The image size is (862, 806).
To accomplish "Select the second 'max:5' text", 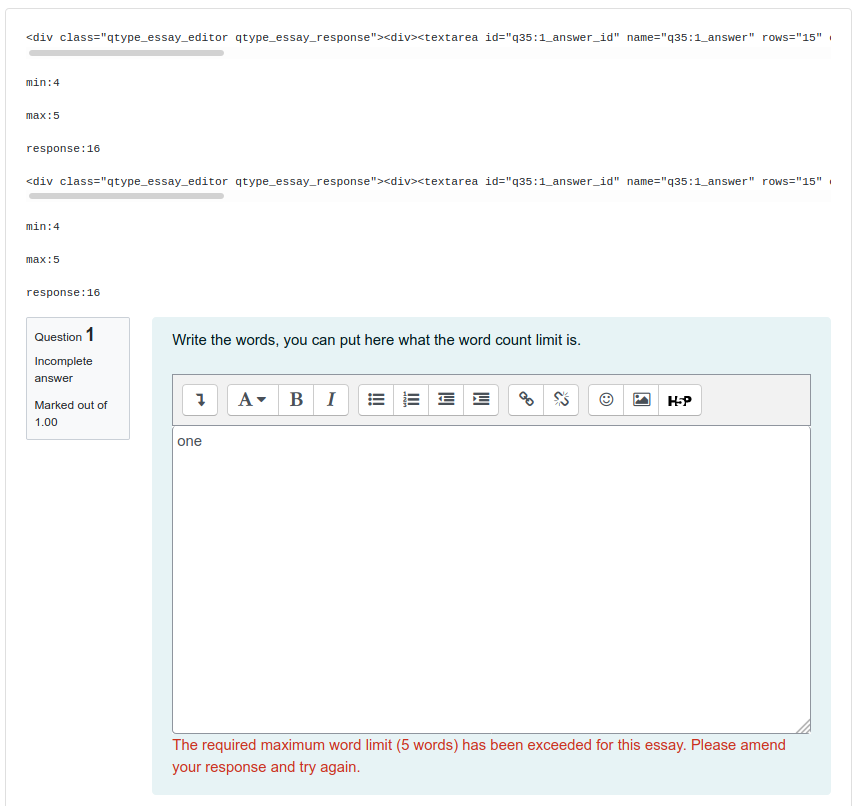I will (43, 260).
